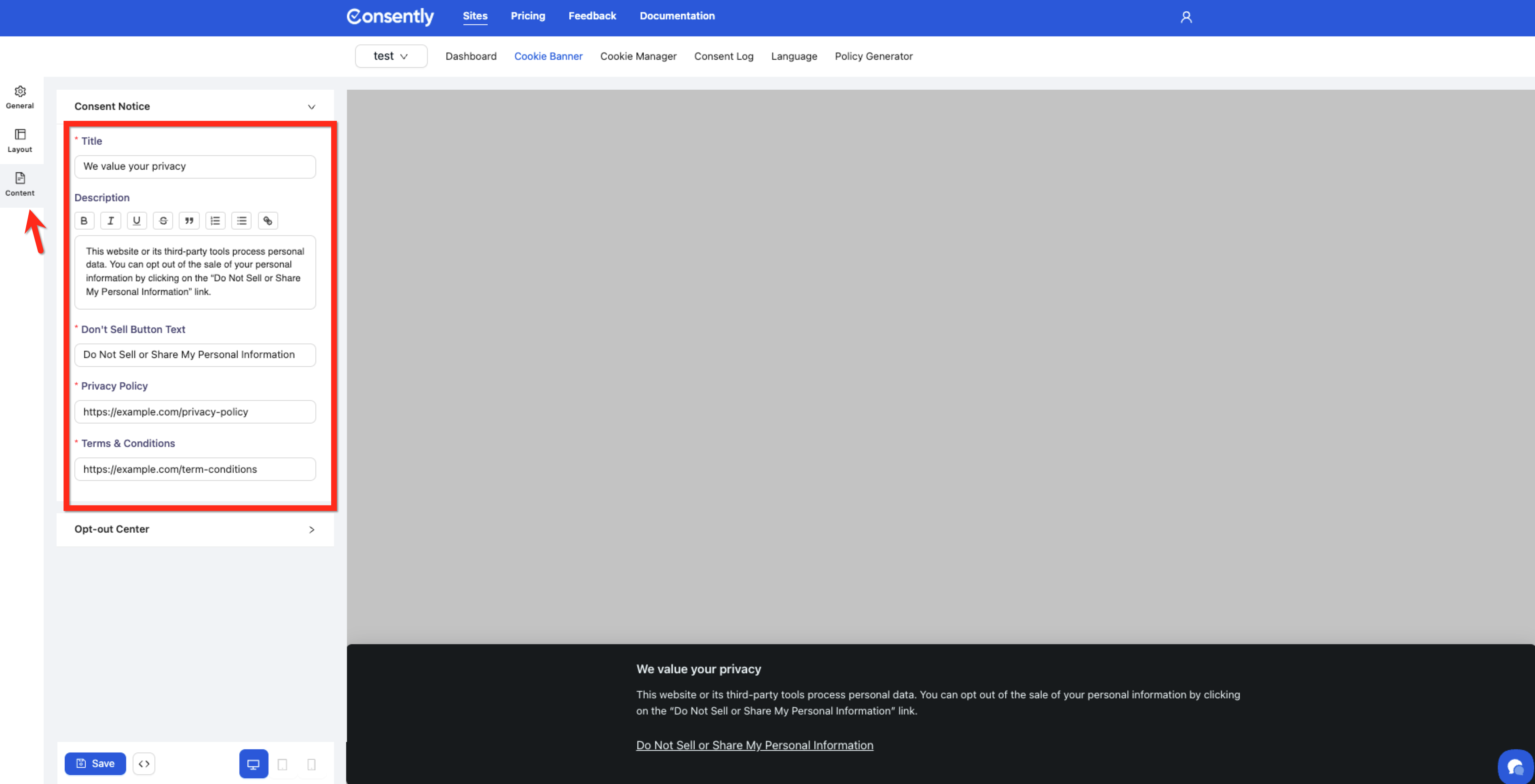Toggle bold formatting in description editor

(84, 220)
